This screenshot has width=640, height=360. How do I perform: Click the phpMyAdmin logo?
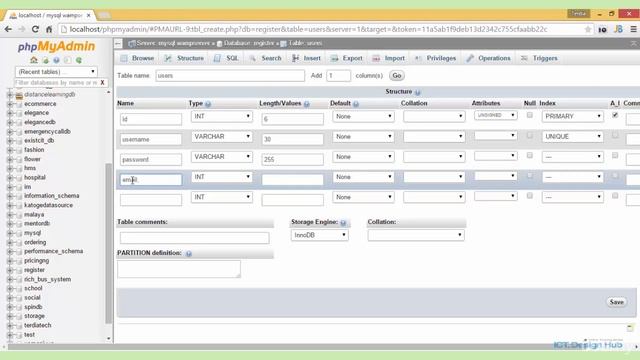point(56,47)
